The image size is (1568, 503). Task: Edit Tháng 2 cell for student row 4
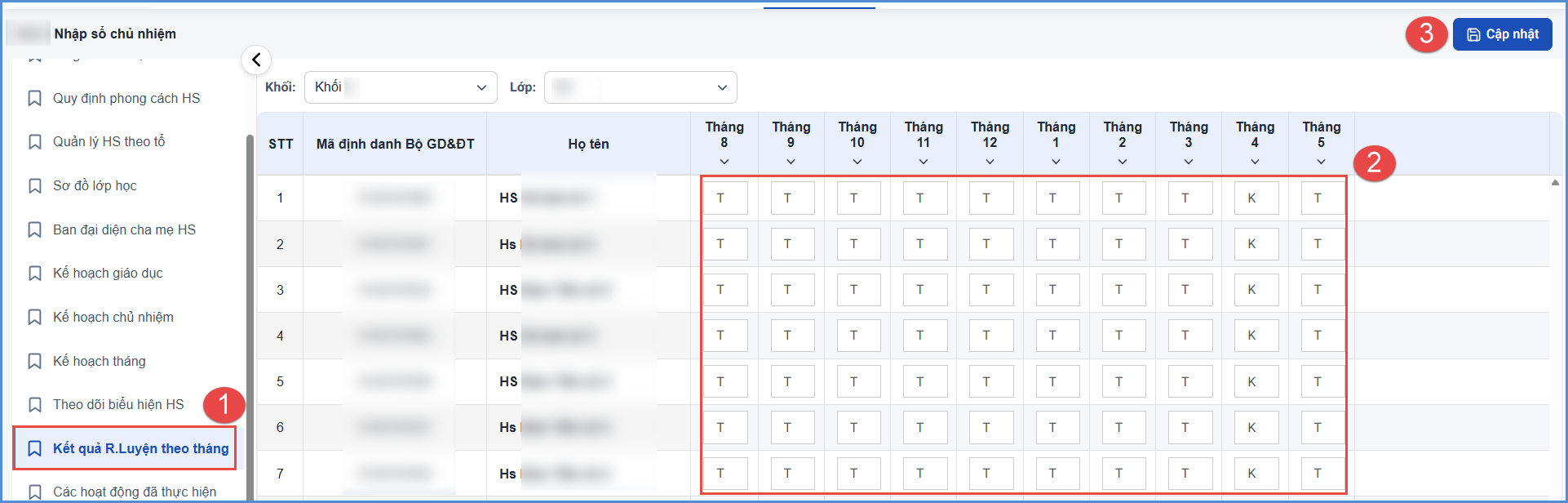pyautogui.click(x=1124, y=336)
